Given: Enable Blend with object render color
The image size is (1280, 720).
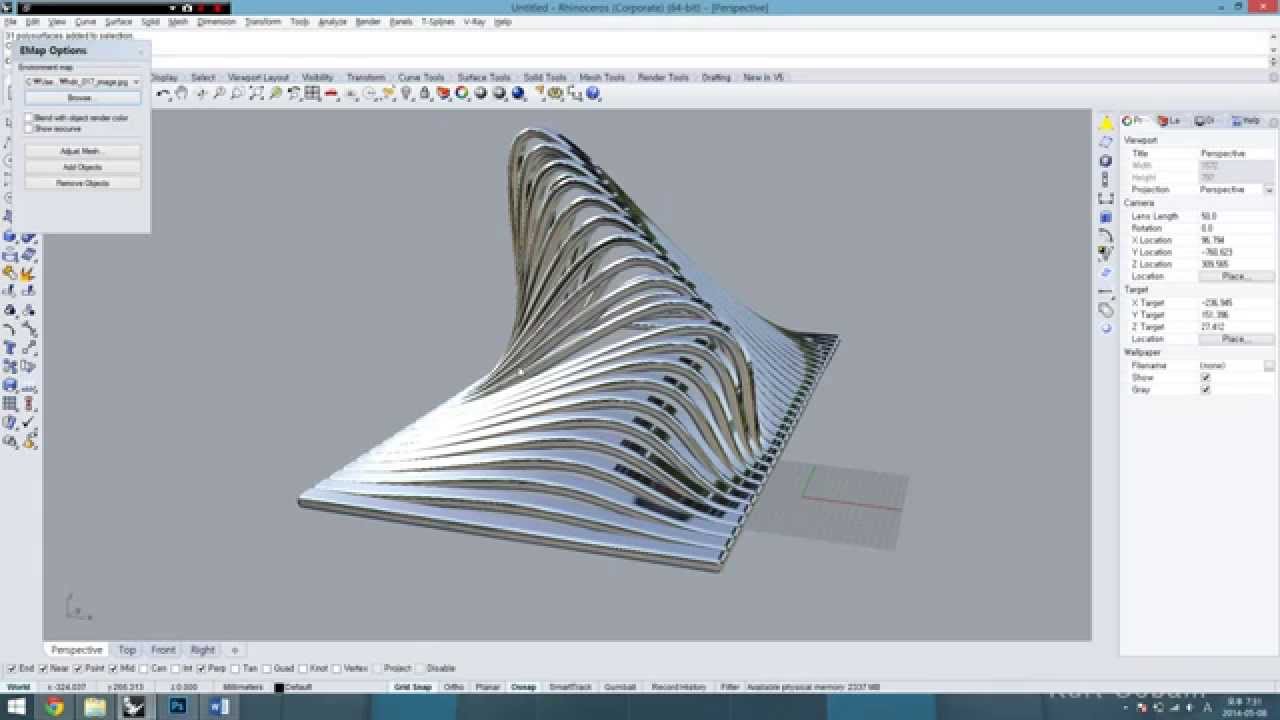Looking at the screenshot, I should [x=30, y=118].
